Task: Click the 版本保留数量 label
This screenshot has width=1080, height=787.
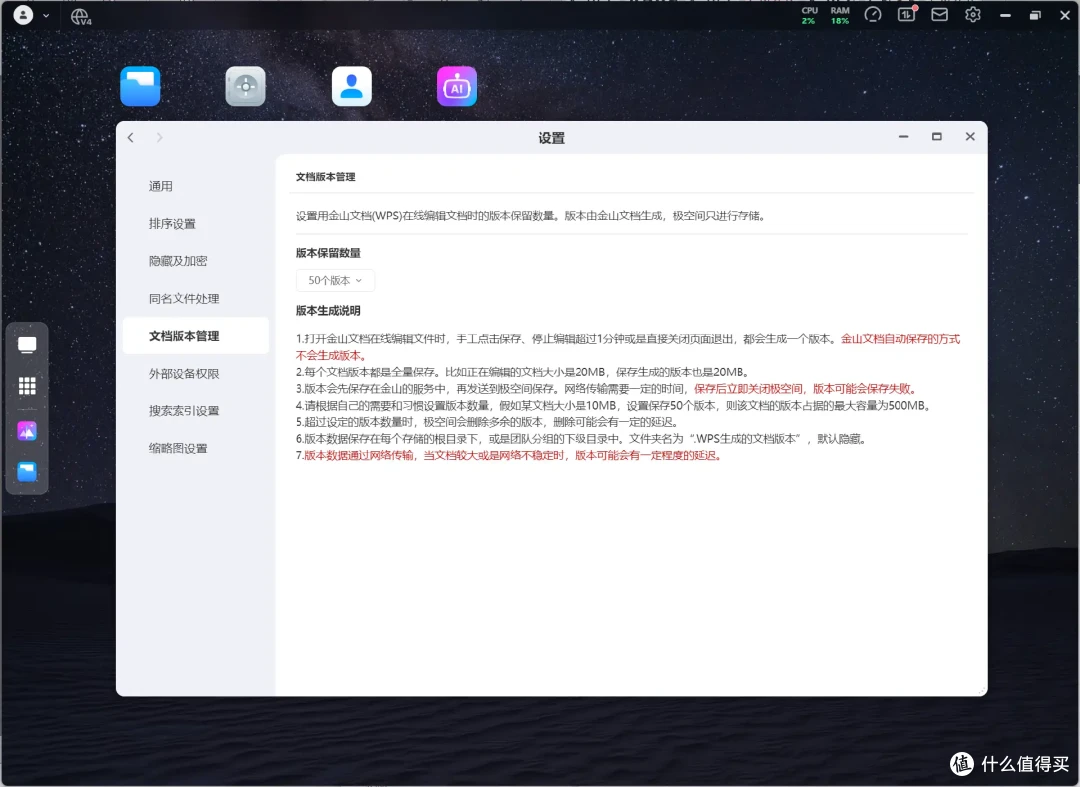Action: click(329, 253)
